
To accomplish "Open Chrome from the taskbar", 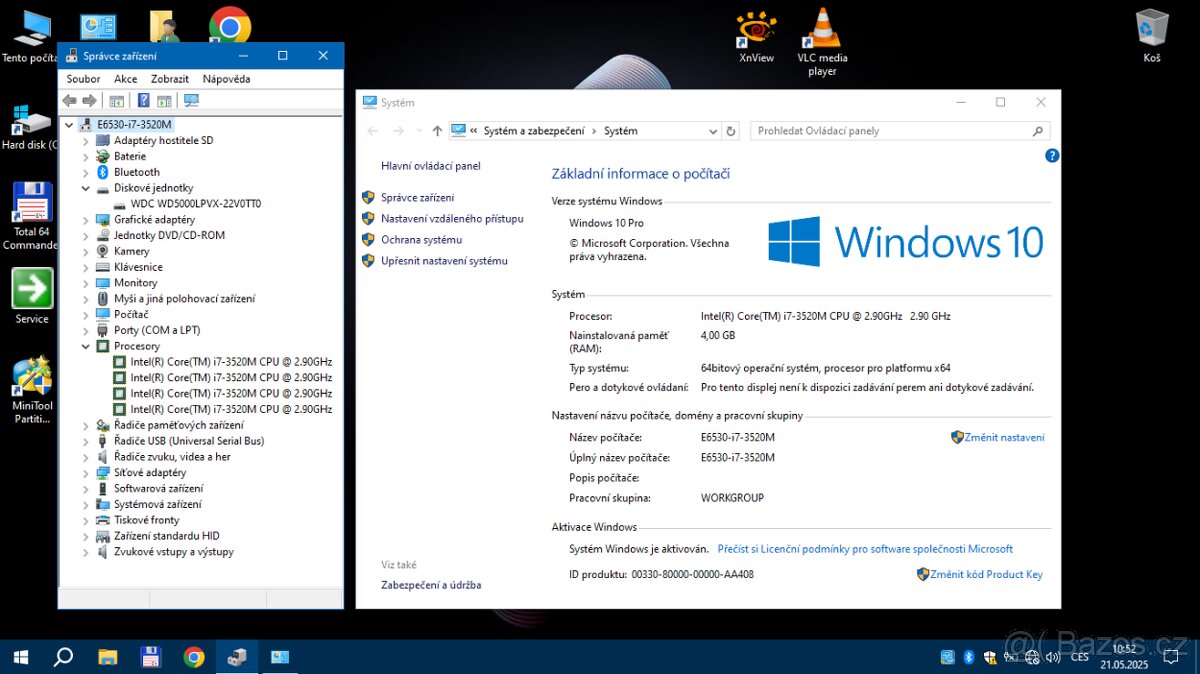I will (x=194, y=657).
